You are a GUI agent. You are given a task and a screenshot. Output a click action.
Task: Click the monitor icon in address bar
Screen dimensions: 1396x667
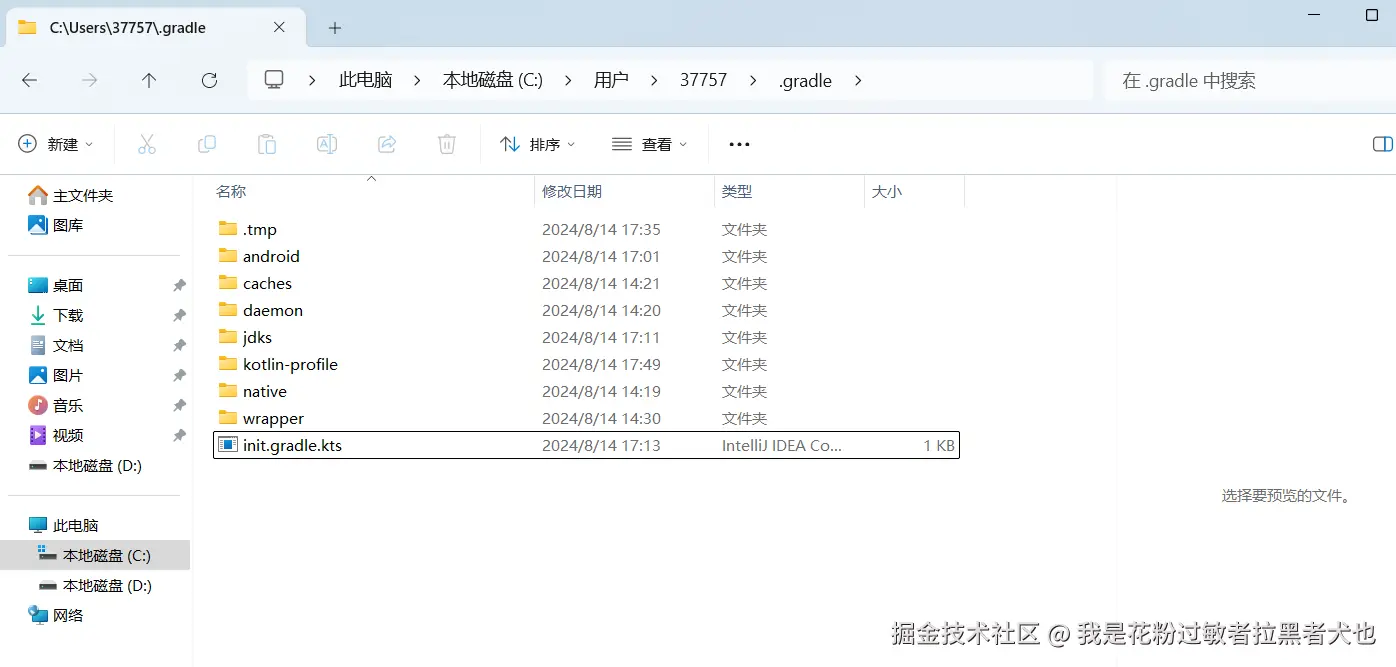[x=274, y=80]
